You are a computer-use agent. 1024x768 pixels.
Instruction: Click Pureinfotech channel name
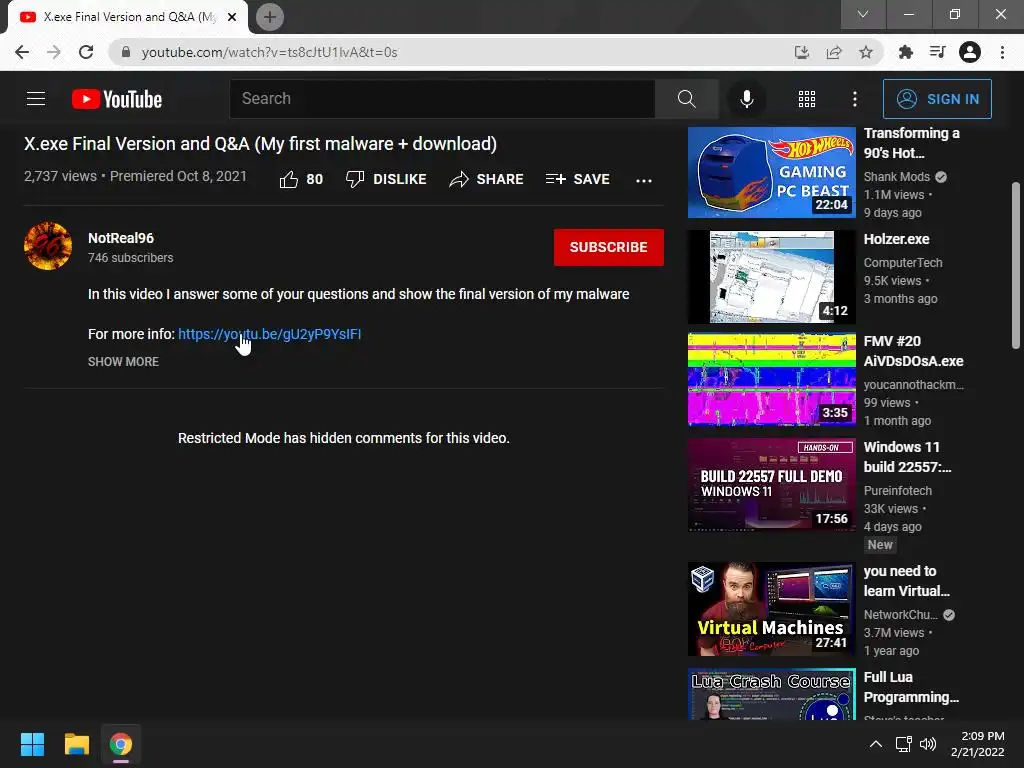[x=897, y=490]
